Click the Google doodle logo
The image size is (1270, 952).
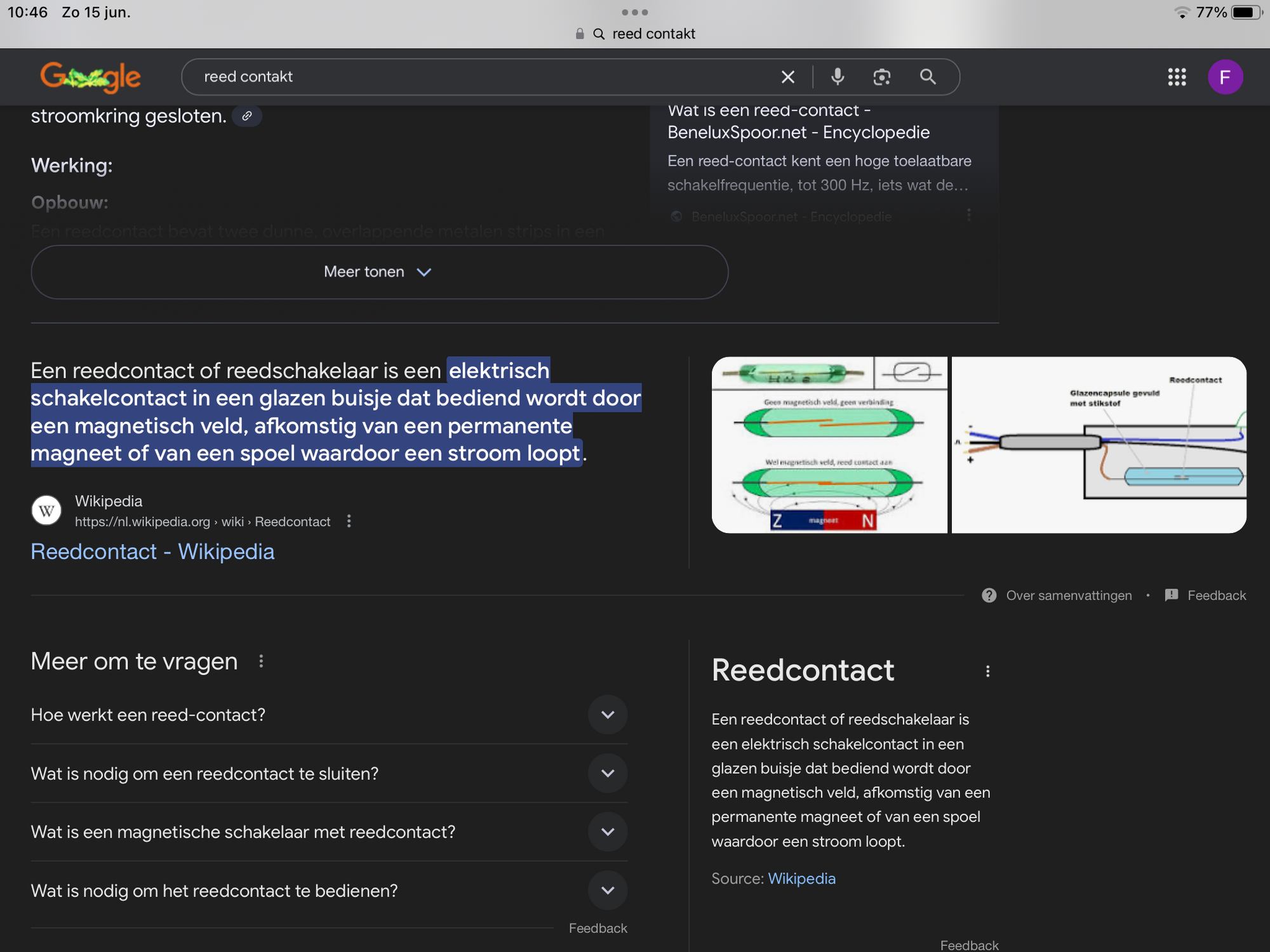[90, 77]
